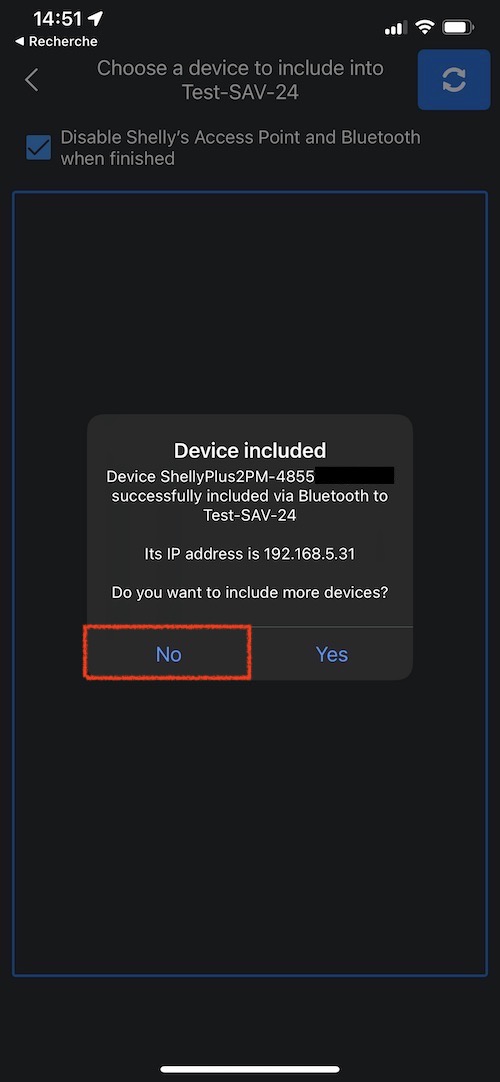Tap the back chevron arrow

click(32, 80)
